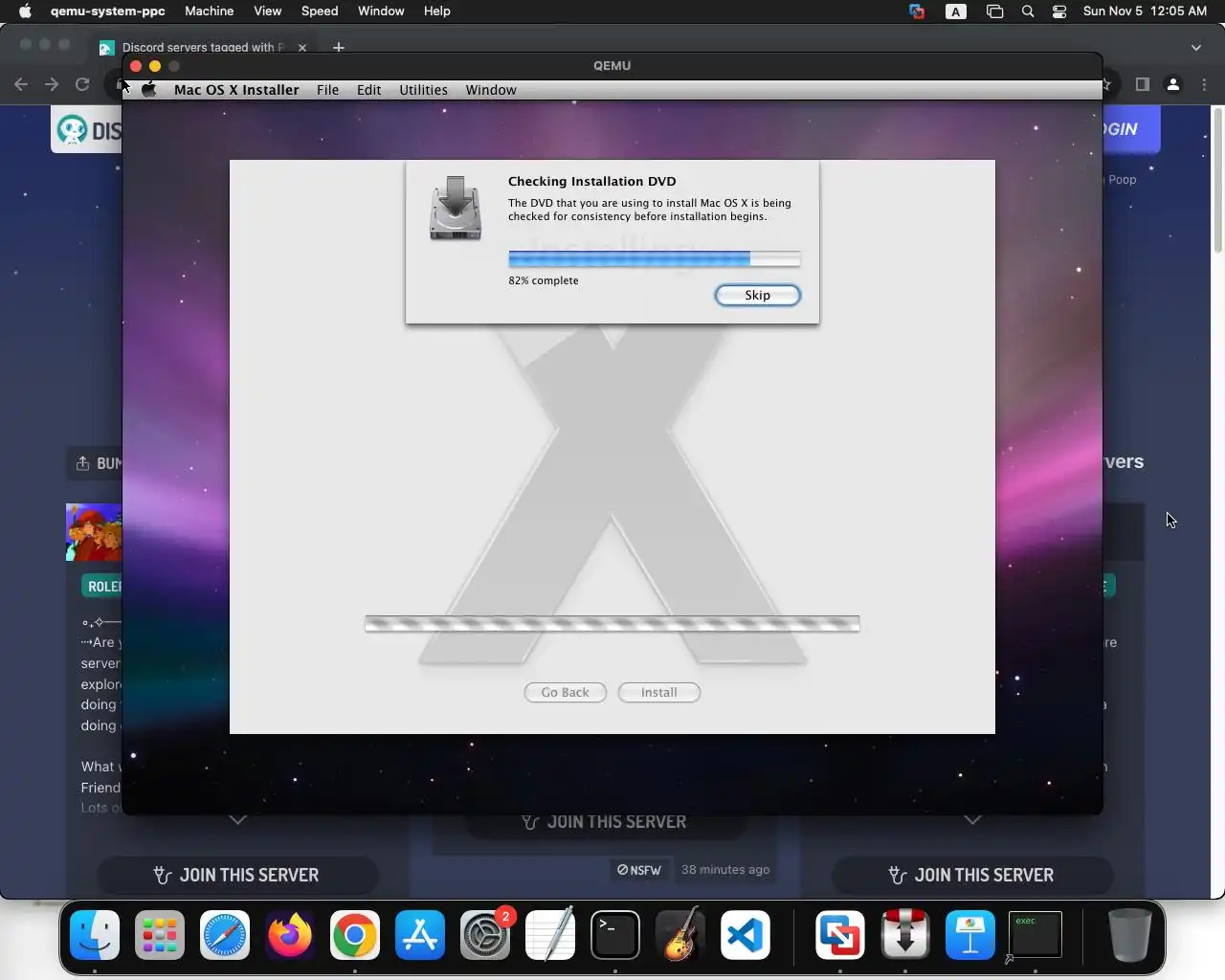The image size is (1225, 980).
Task: Open the Speed menu
Action: tap(320, 11)
